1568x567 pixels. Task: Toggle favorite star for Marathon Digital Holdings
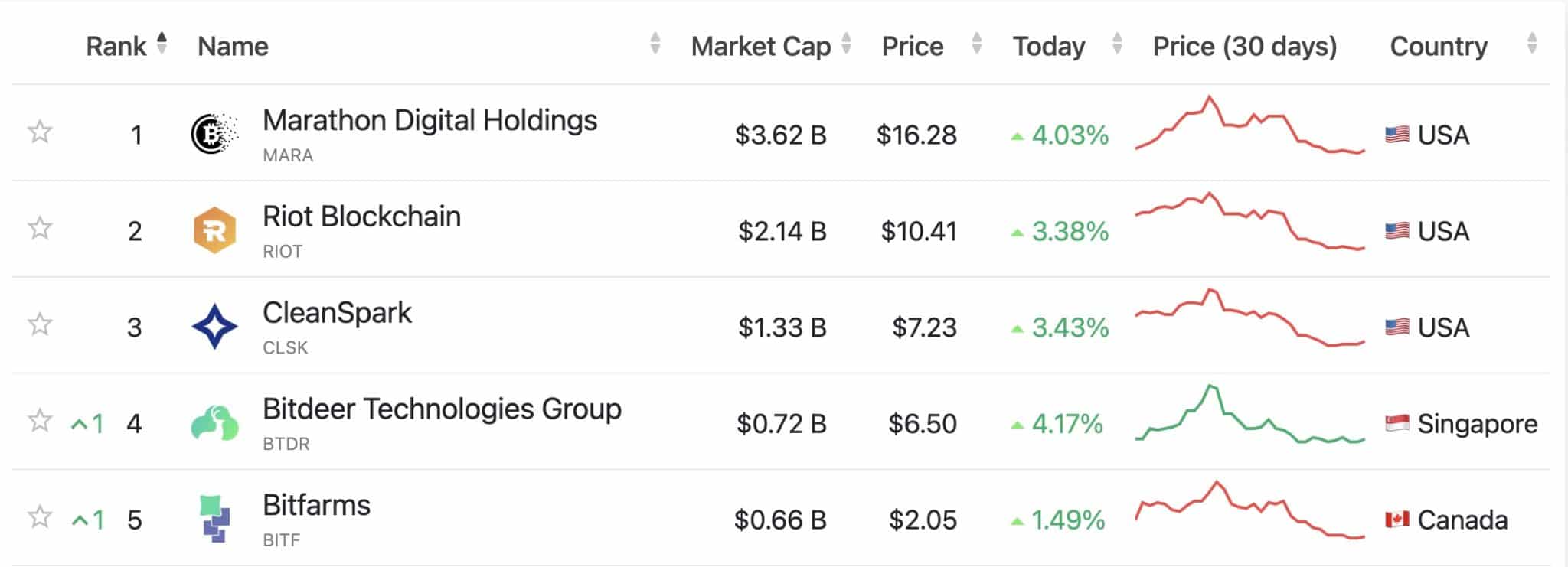[40, 132]
